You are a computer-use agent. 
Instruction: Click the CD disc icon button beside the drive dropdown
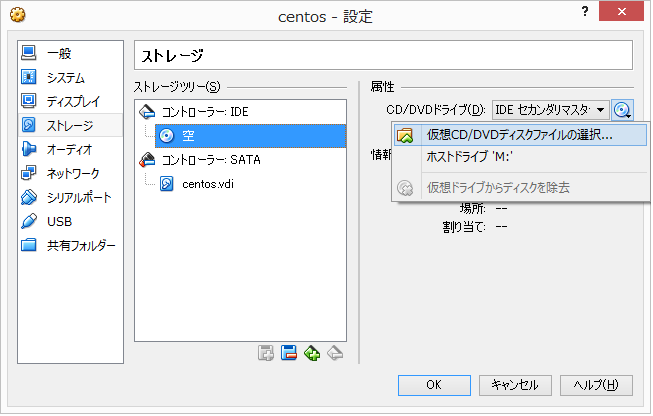click(x=622, y=110)
